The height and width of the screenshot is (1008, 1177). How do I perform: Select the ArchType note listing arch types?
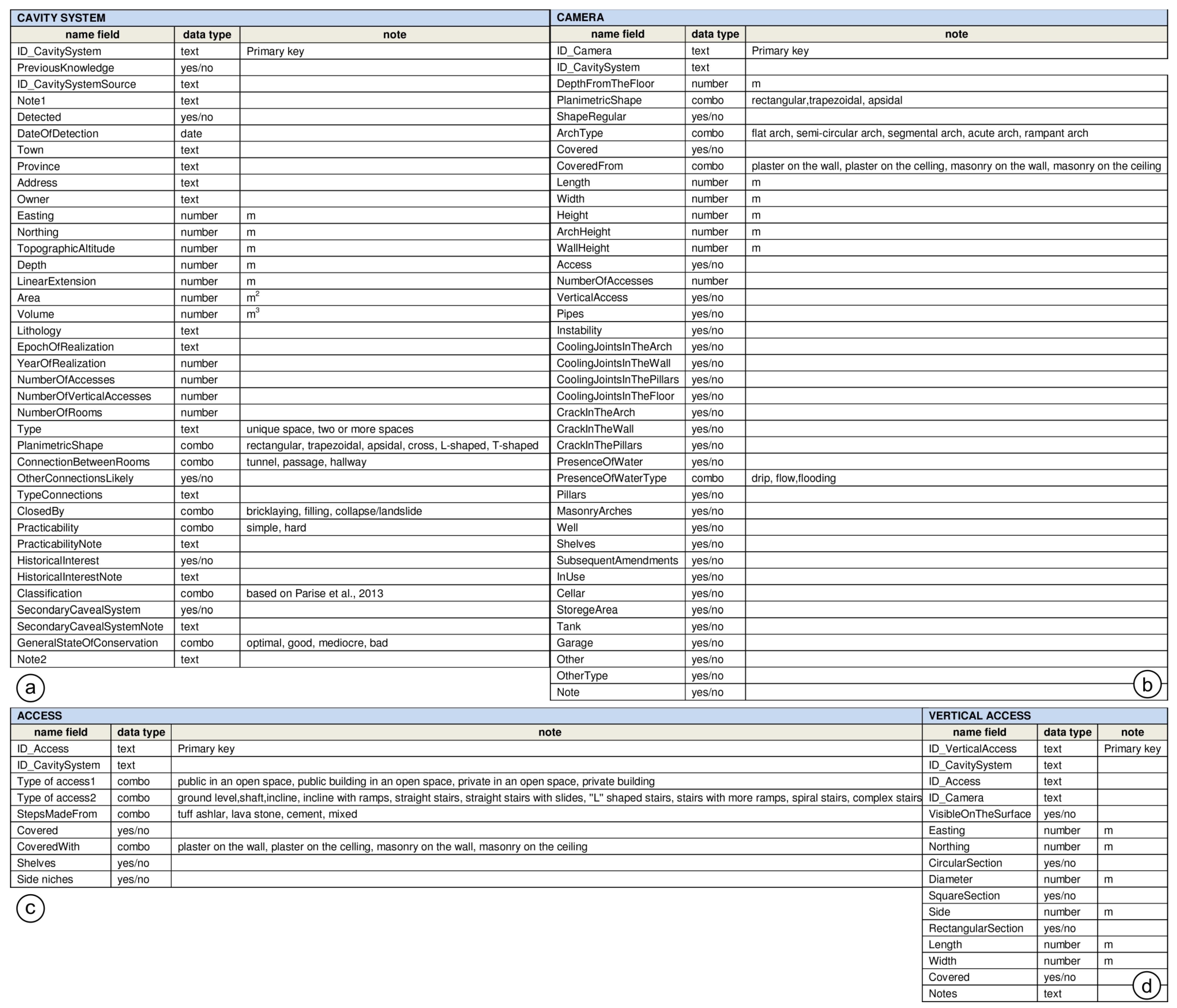click(919, 133)
